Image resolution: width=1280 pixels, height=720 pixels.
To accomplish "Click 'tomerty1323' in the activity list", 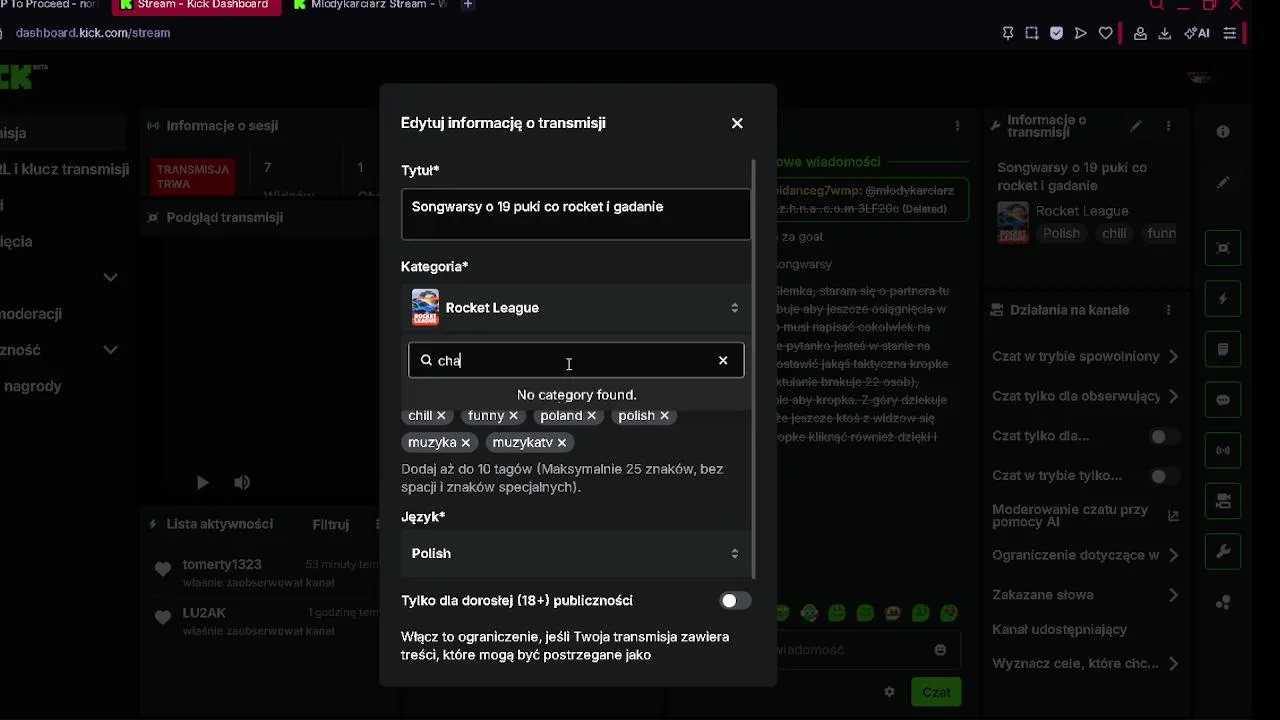I will coord(222,565).
